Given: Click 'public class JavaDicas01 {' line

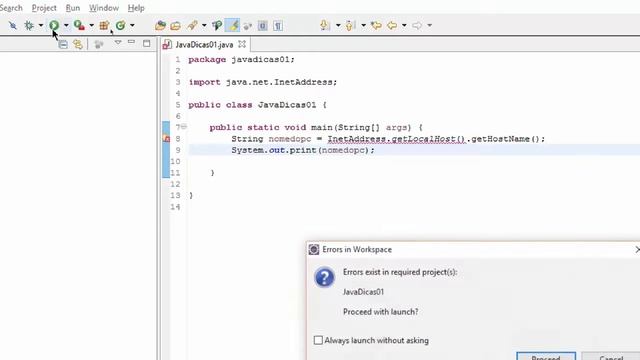Looking at the screenshot, I should coord(258,105).
